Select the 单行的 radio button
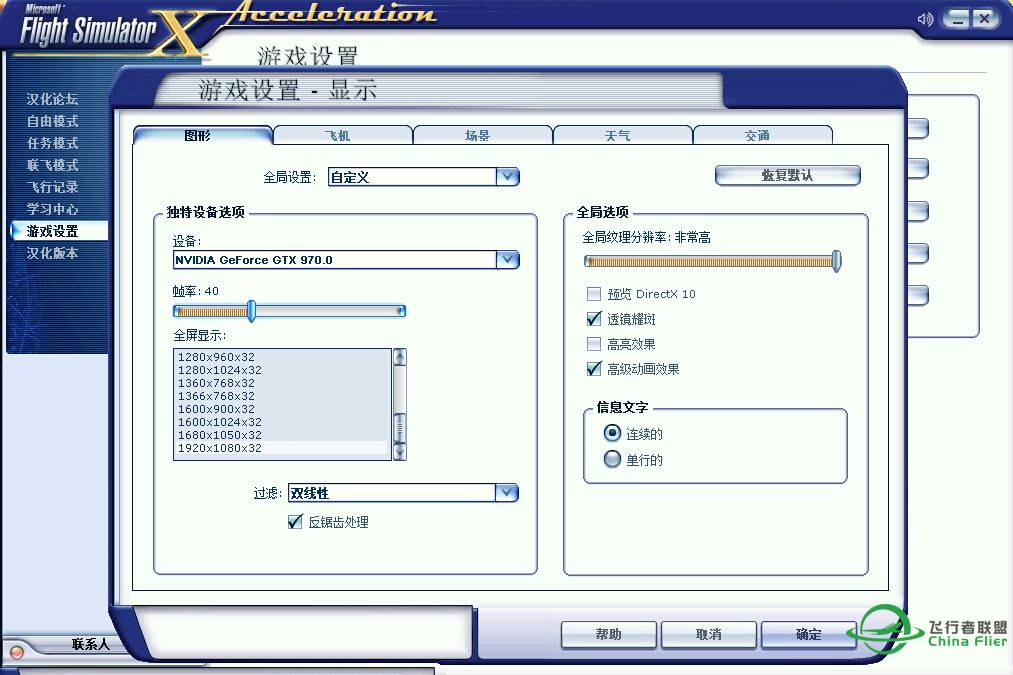 (x=612, y=459)
